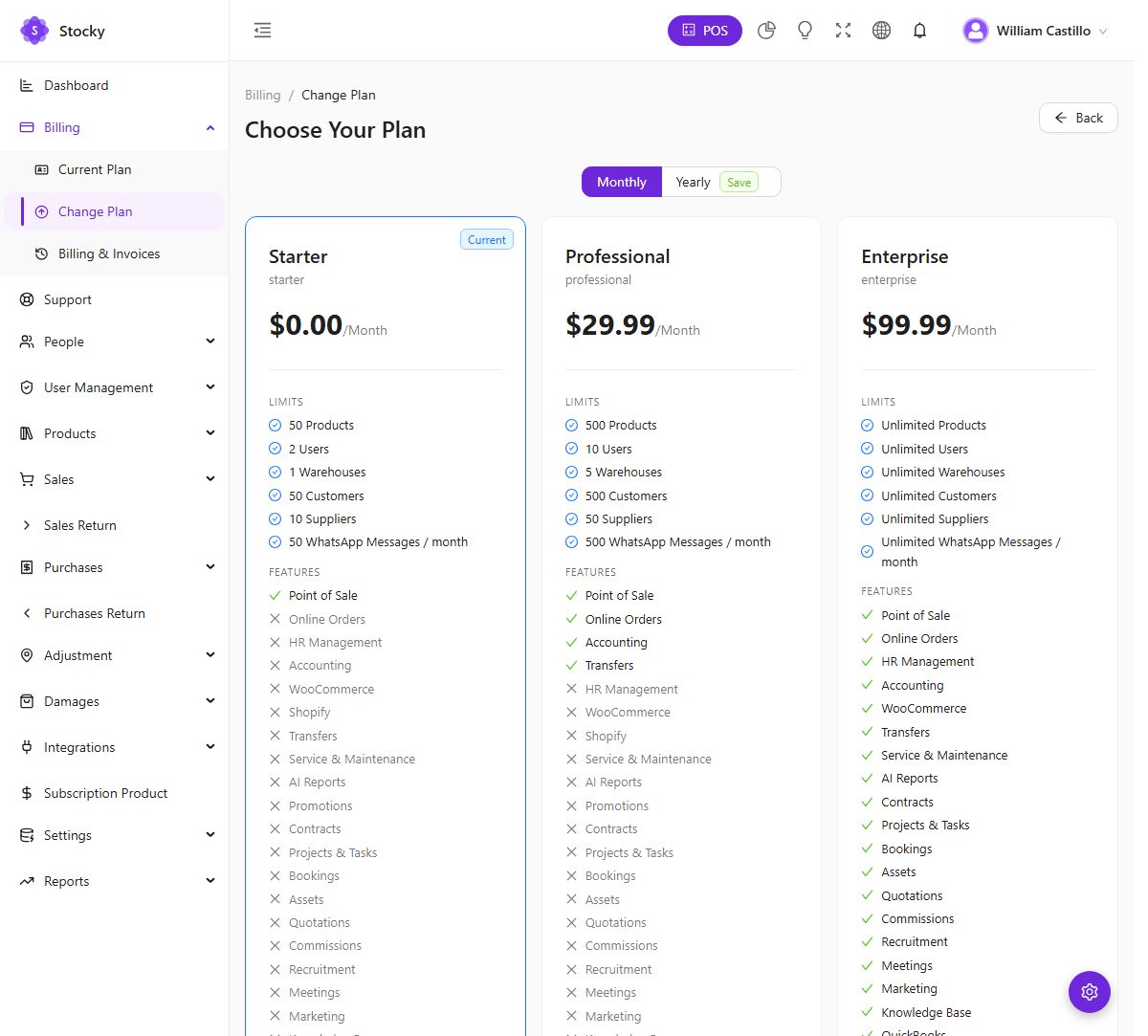Click the Support lifebuoy icon
The width and height of the screenshot is (1148, 1036).
[x=27, y=299]
